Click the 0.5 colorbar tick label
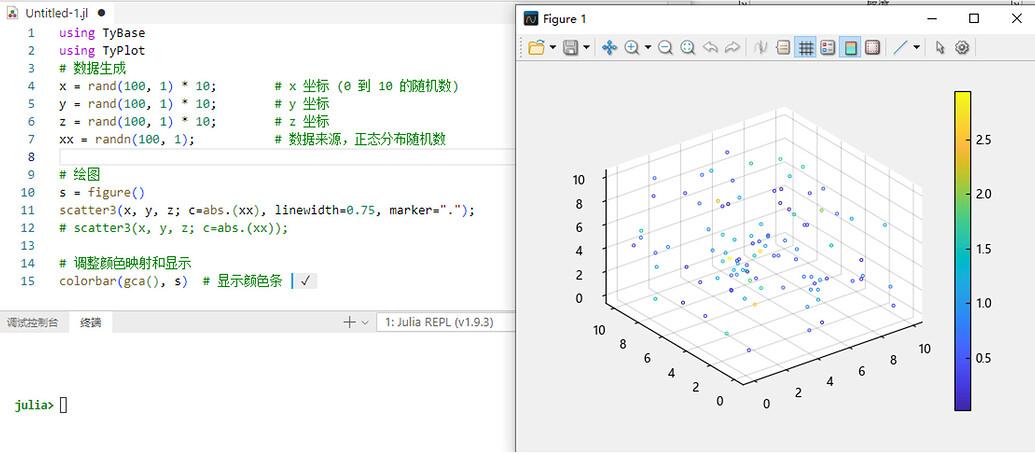This screenshot has height=454, width=1035. click(984, 358)
